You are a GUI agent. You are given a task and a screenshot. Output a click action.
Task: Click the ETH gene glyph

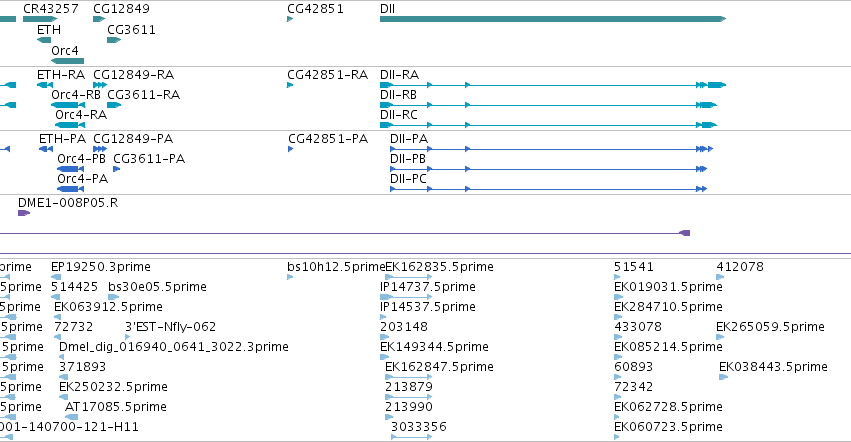[44, 40]
